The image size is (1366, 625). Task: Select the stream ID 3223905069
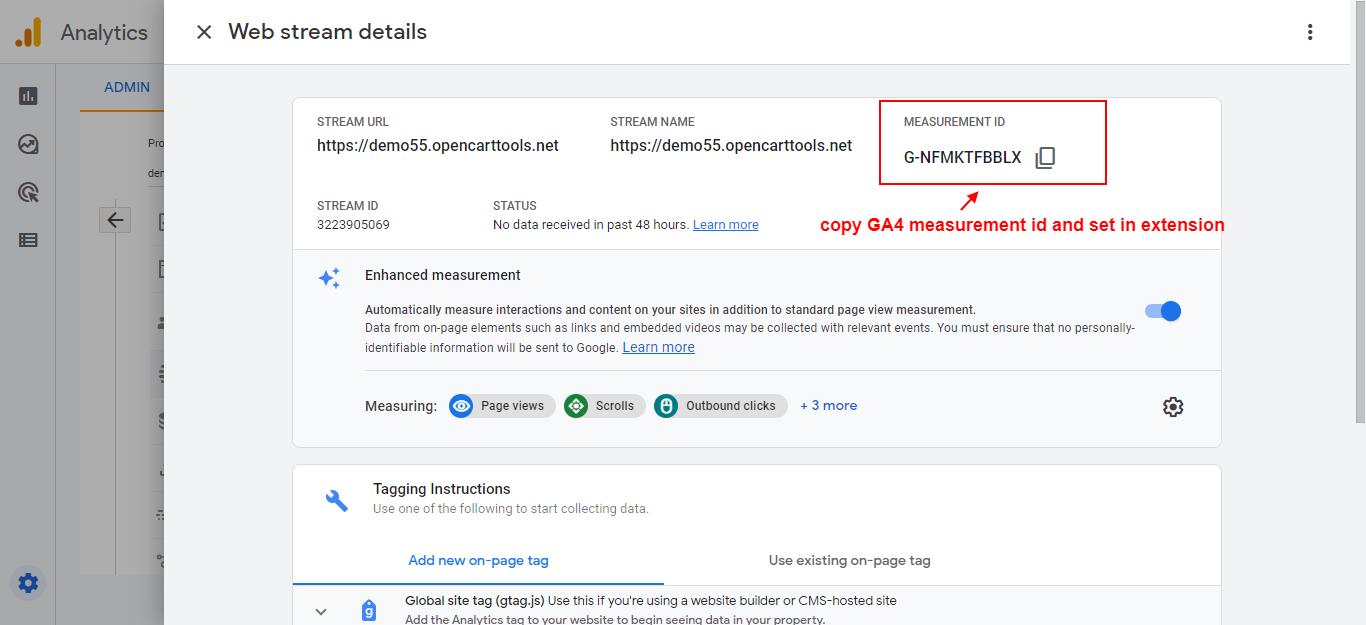(x=353, y=225)
